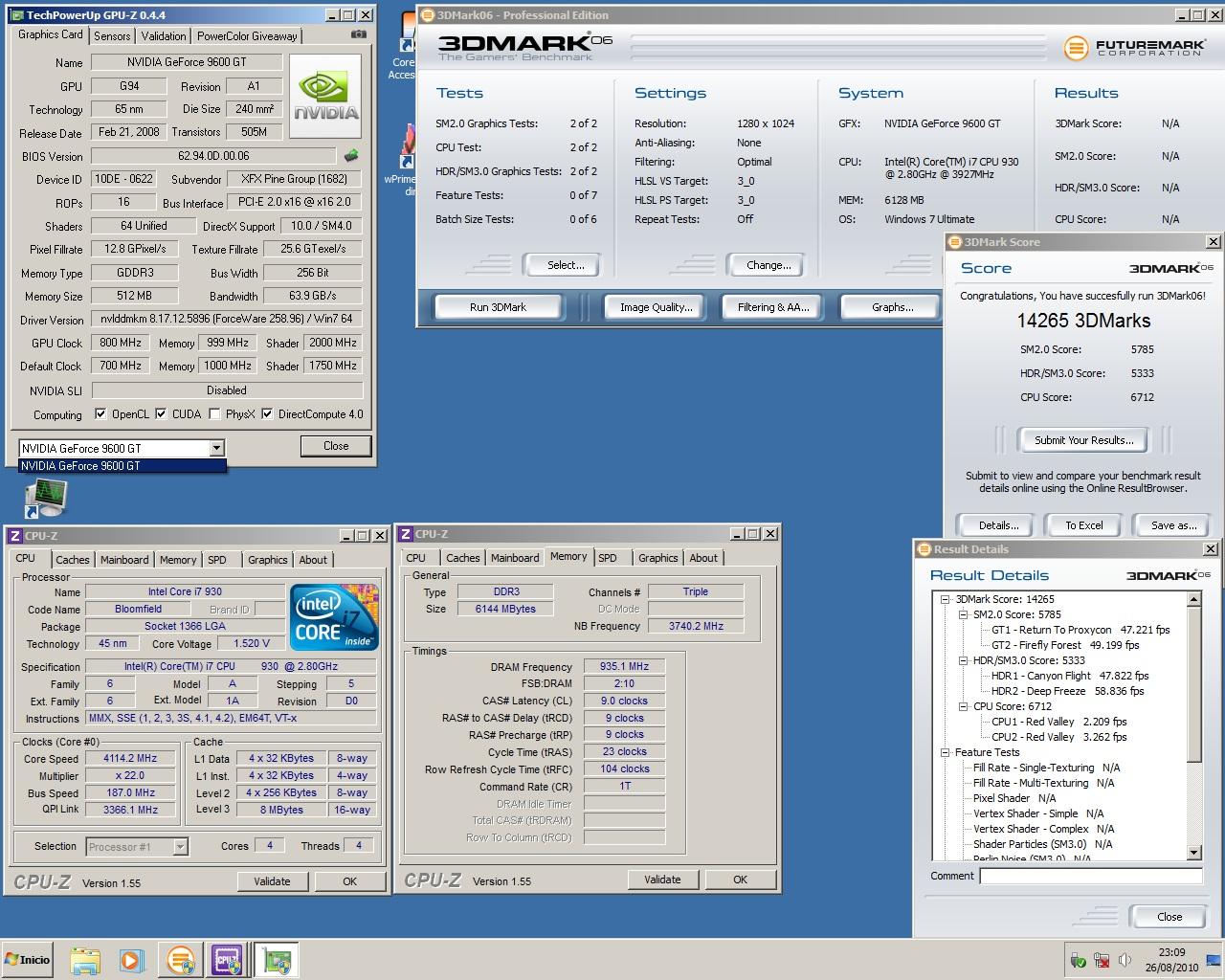Click the BIOS save chip icon in GPU-Z

[x=351, y=155]
